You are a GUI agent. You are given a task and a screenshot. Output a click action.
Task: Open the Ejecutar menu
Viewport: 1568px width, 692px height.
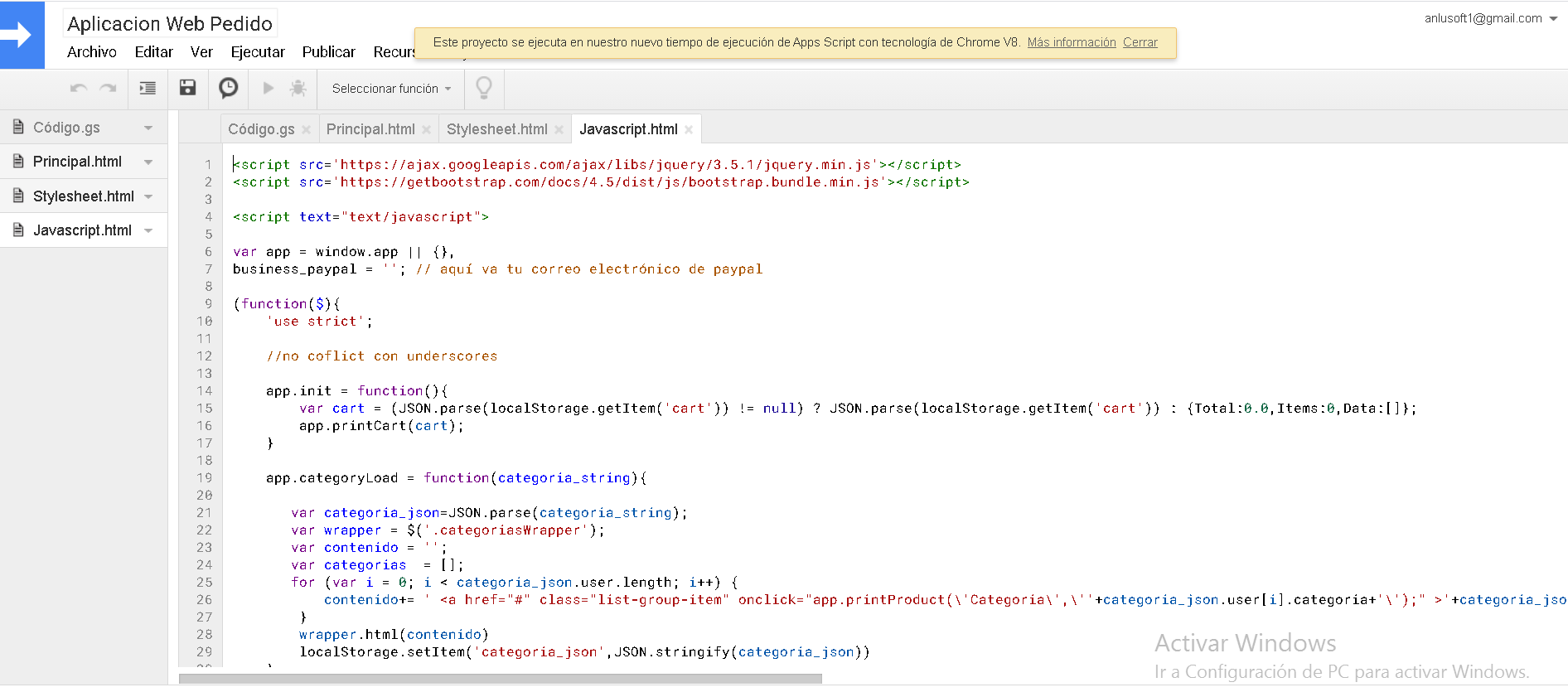pyautogui.click(x=258, y=52)
